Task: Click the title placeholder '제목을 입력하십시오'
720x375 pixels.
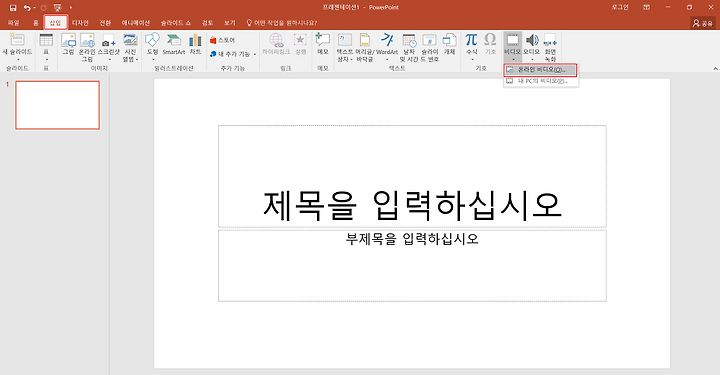Action: (x=412, y=176)
